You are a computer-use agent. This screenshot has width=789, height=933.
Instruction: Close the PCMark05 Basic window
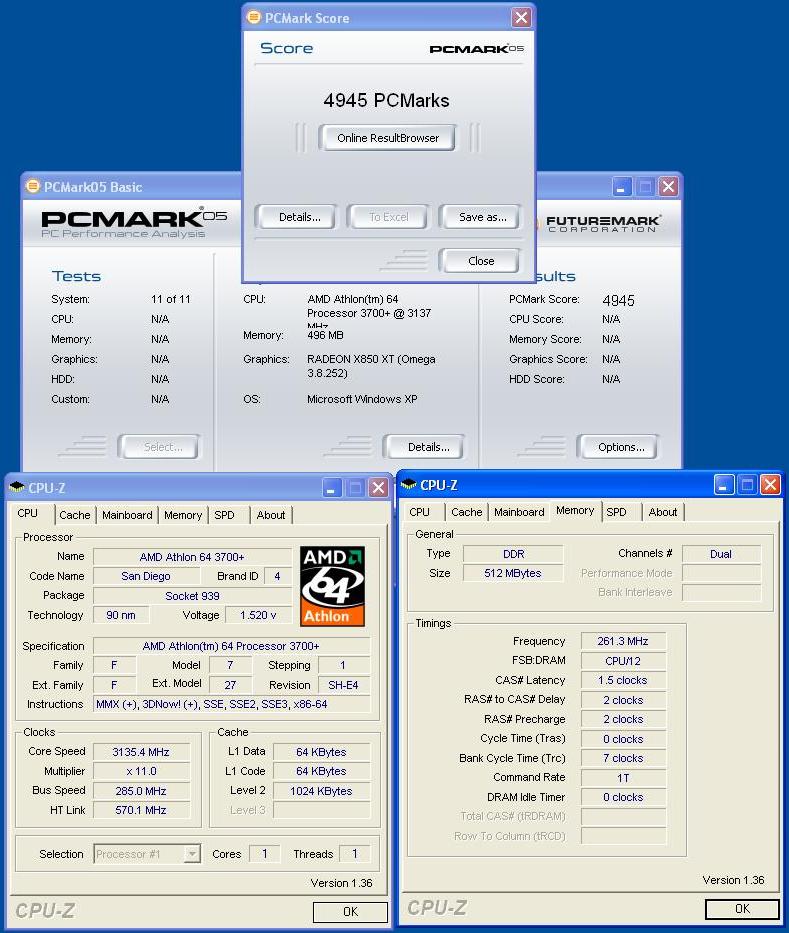tap(668, 187)
